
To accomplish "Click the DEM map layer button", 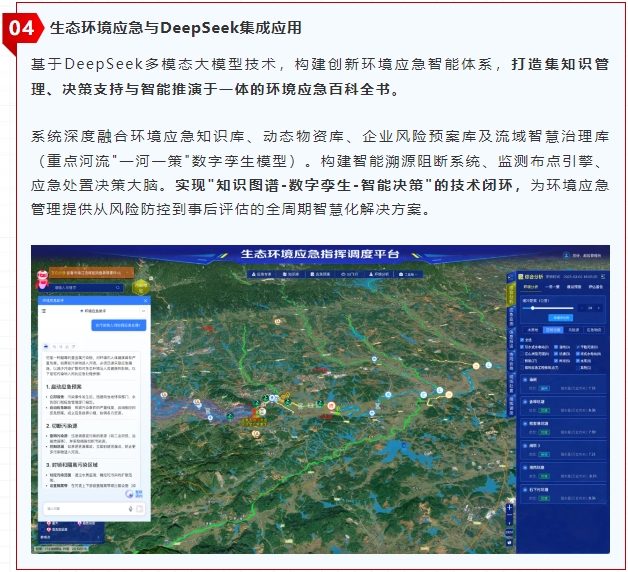I will coord(509,532).
